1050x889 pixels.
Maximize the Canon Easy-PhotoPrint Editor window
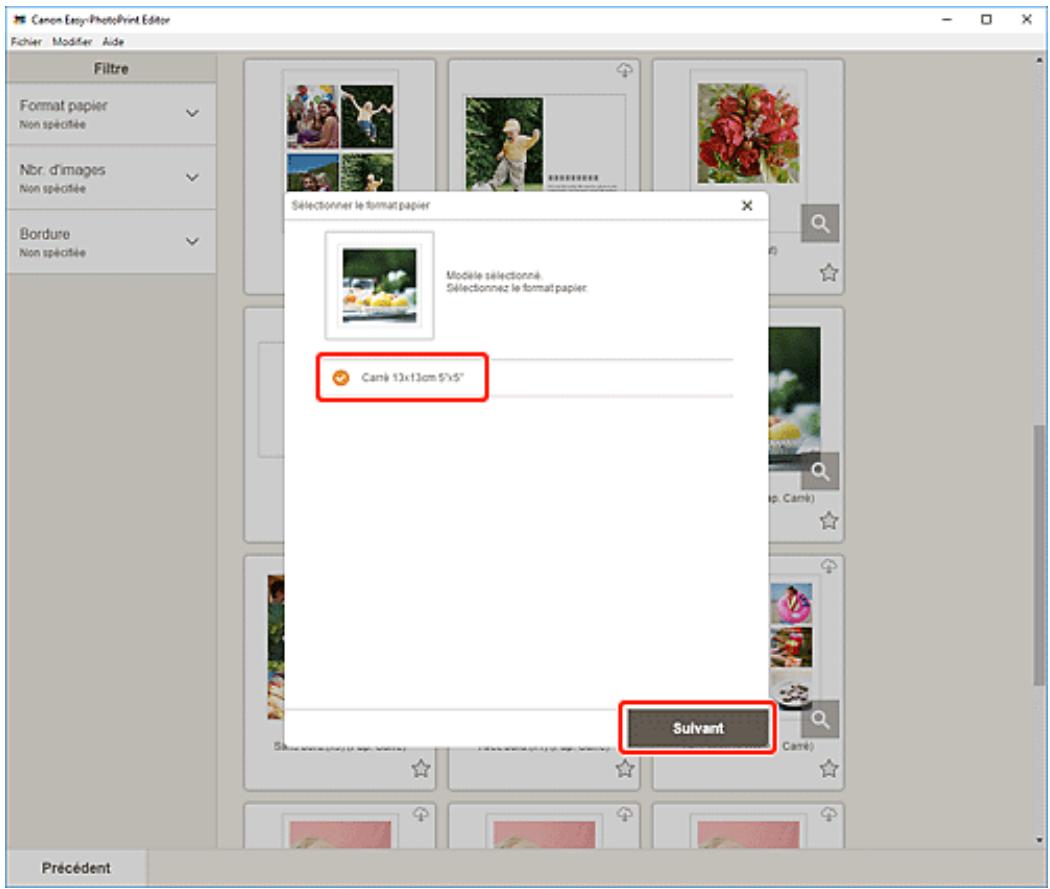(986, 19)
